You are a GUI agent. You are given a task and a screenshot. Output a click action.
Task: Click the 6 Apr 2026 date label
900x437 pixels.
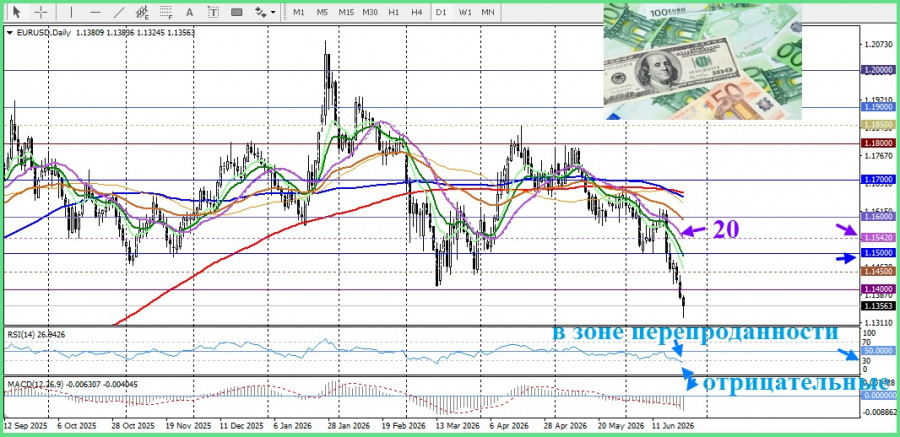511,427
